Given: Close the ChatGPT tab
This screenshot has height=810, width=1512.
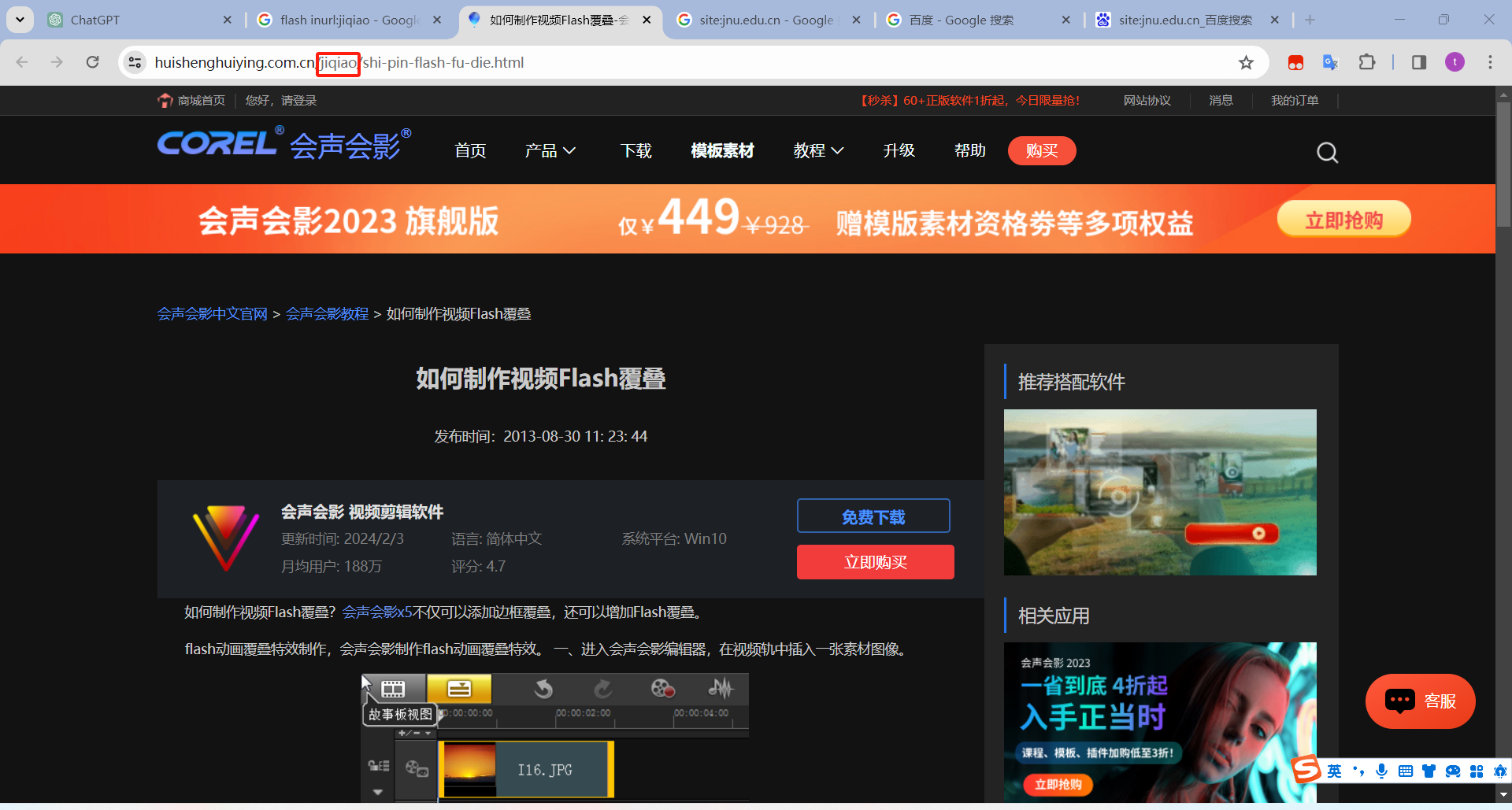Looking at the screenshot, I should coord(227,20).
